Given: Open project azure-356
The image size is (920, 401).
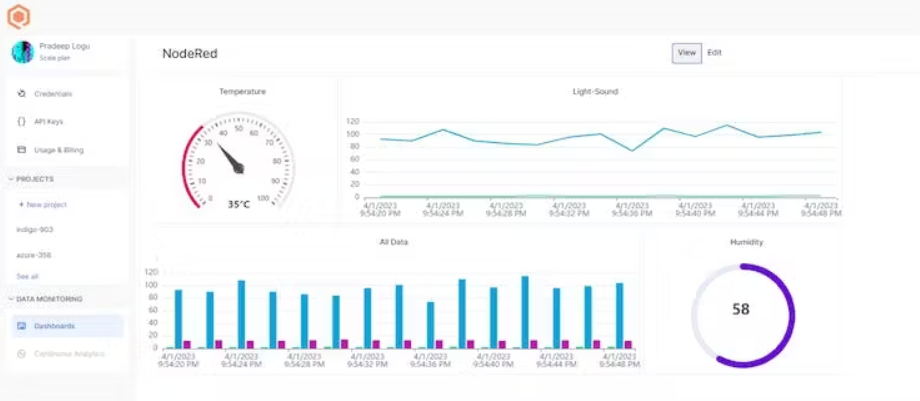Looking at the screenshot, I should click(33, 255).
